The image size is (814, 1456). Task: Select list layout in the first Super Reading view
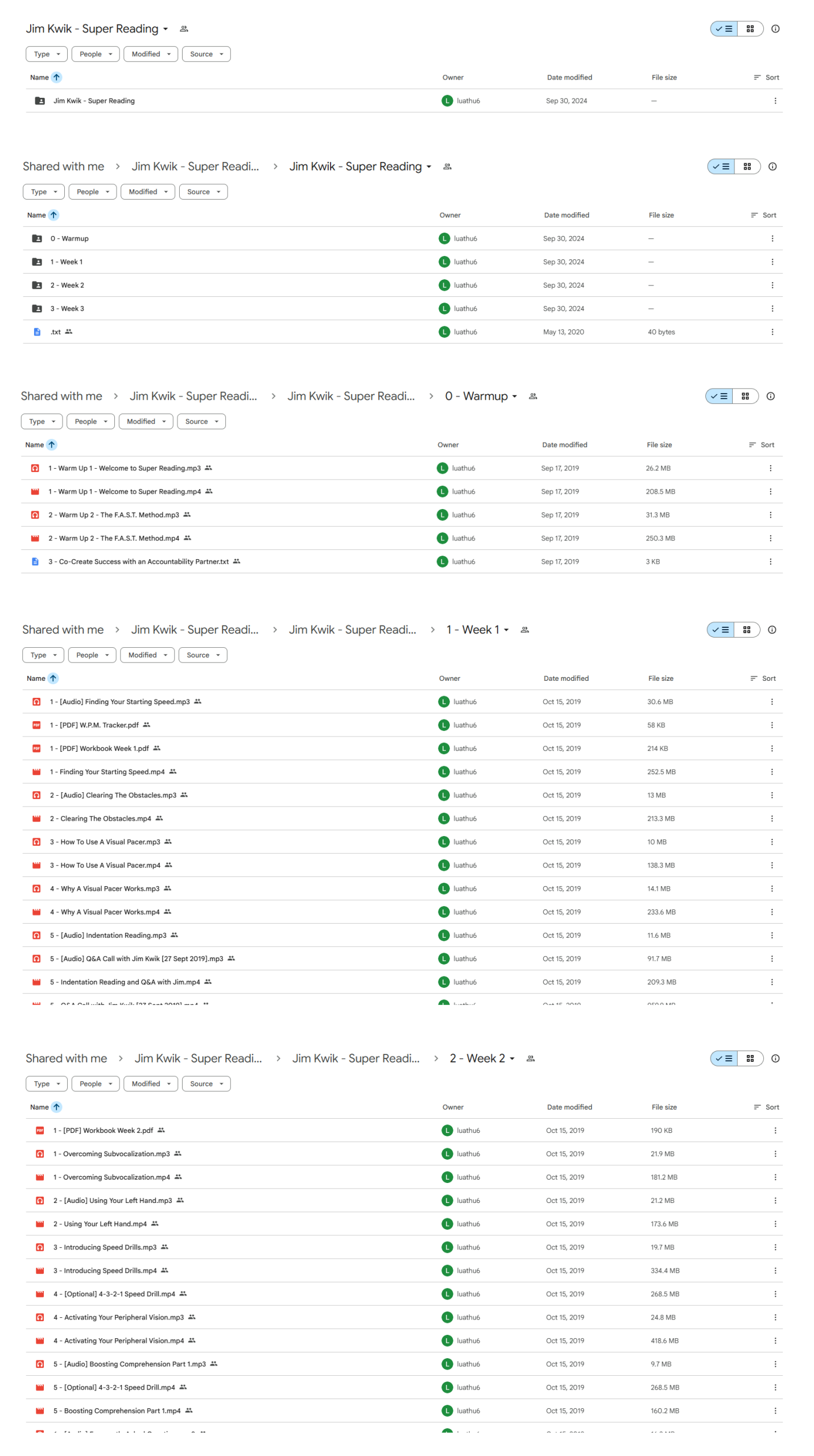click(x=724, y=28)
